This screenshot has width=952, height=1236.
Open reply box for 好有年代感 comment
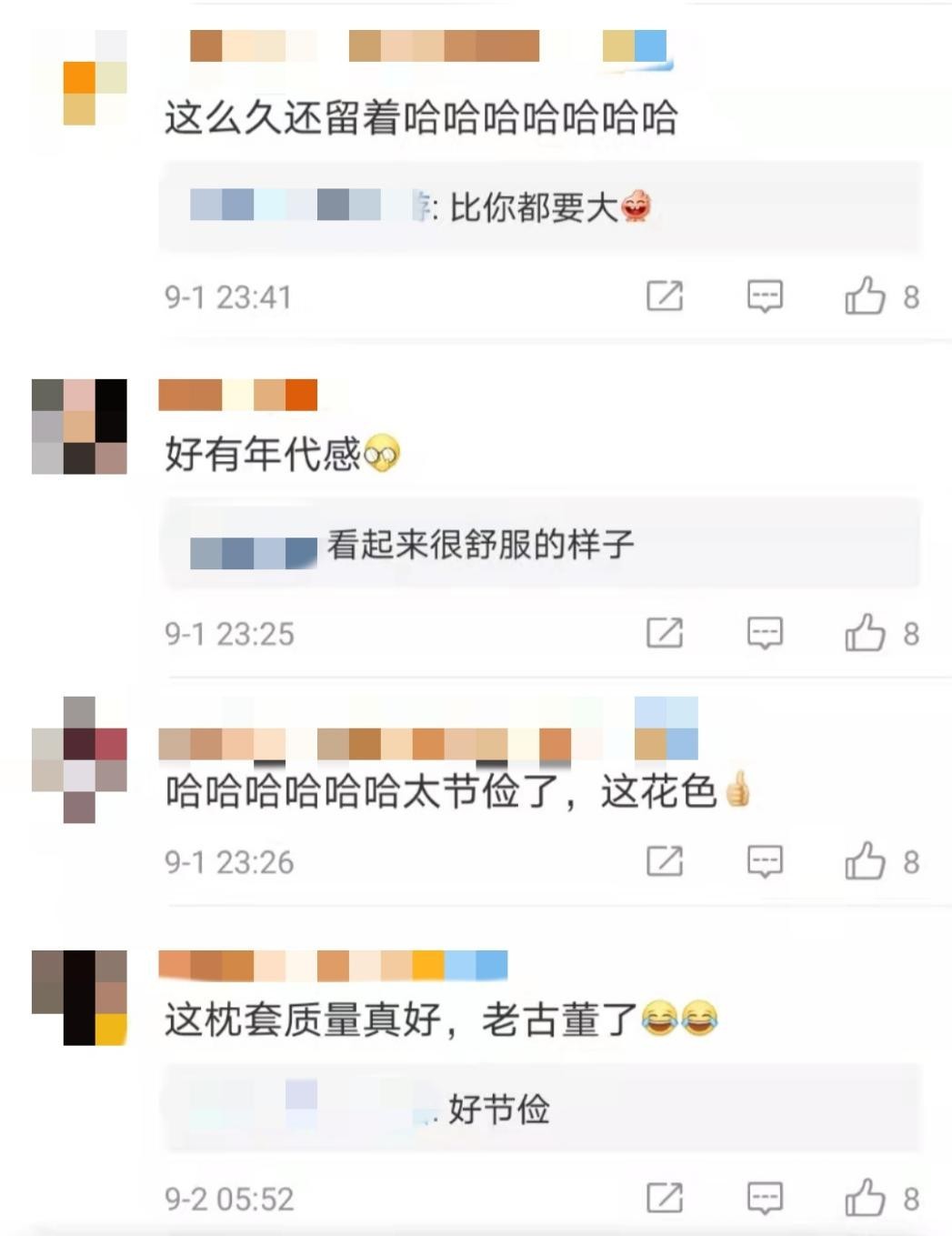coord(765,633)
